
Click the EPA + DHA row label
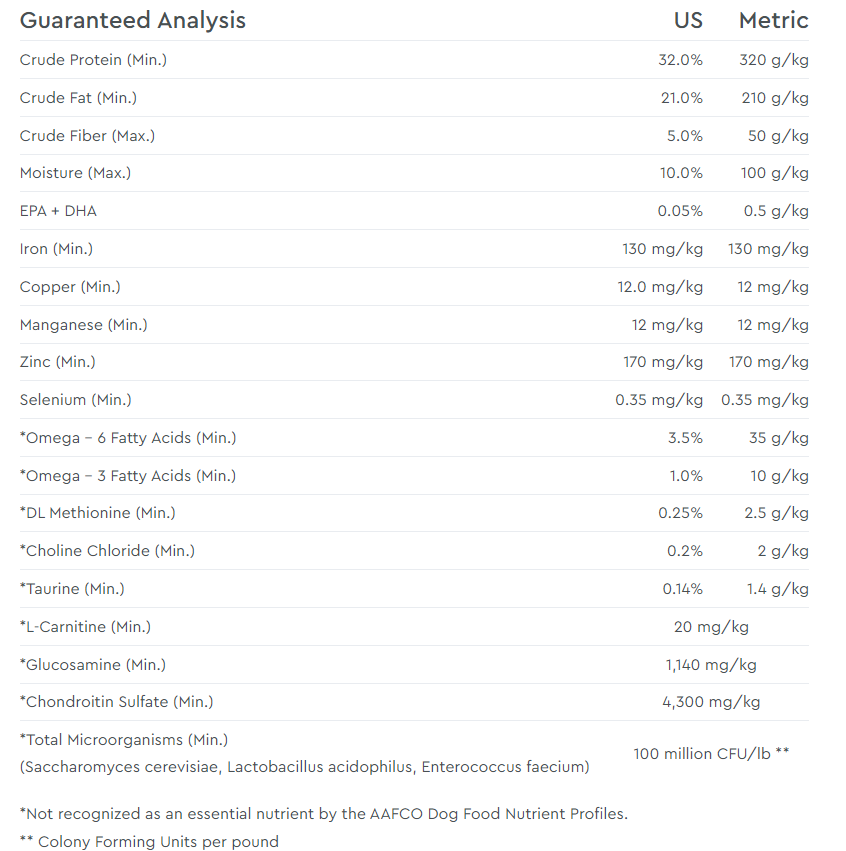[x=58, y=211]
